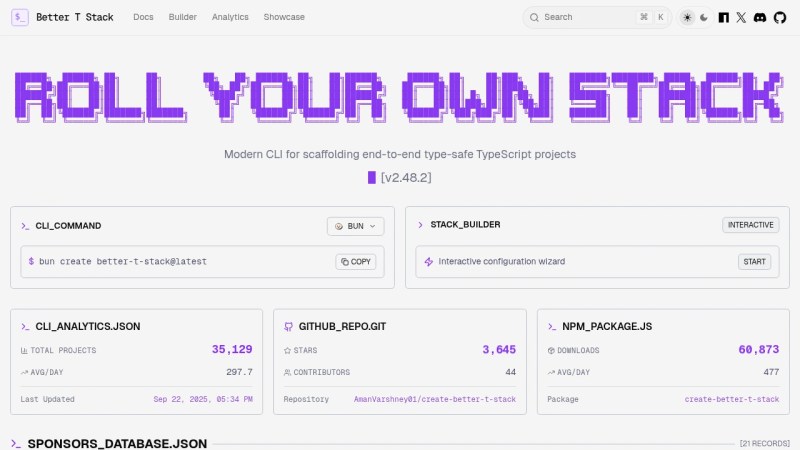Image resolution: width=800 pixels, height=450 pixels.
Task: Open the Discord icon link
Action: coord(760,17)
